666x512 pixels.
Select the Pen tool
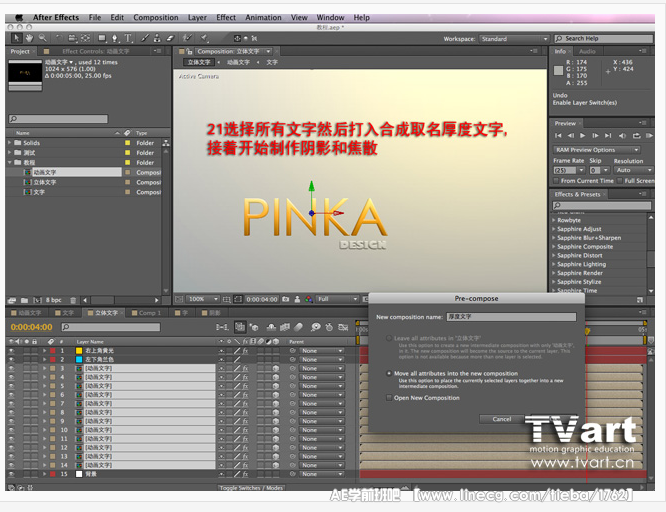[x=114, y=38]
